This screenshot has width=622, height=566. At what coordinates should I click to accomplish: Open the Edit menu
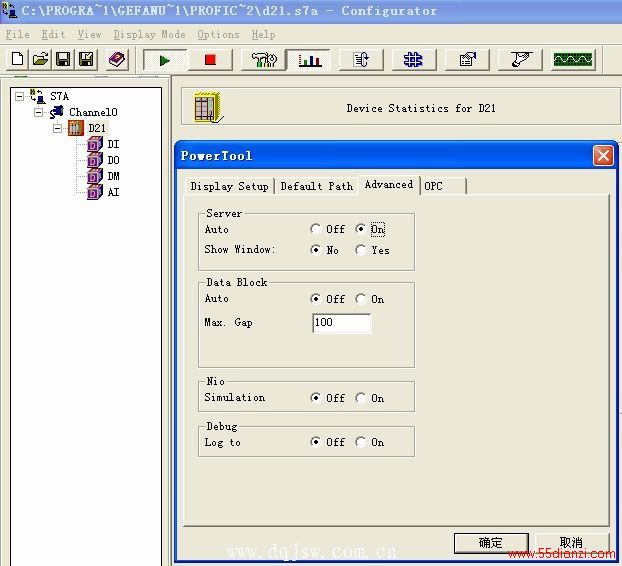tap(53, 35)
